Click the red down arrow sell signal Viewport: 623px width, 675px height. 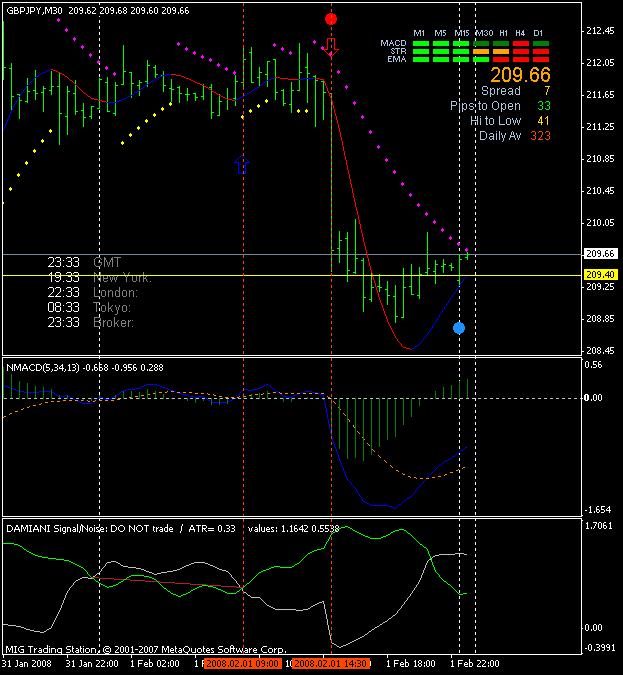coord(331,47)
